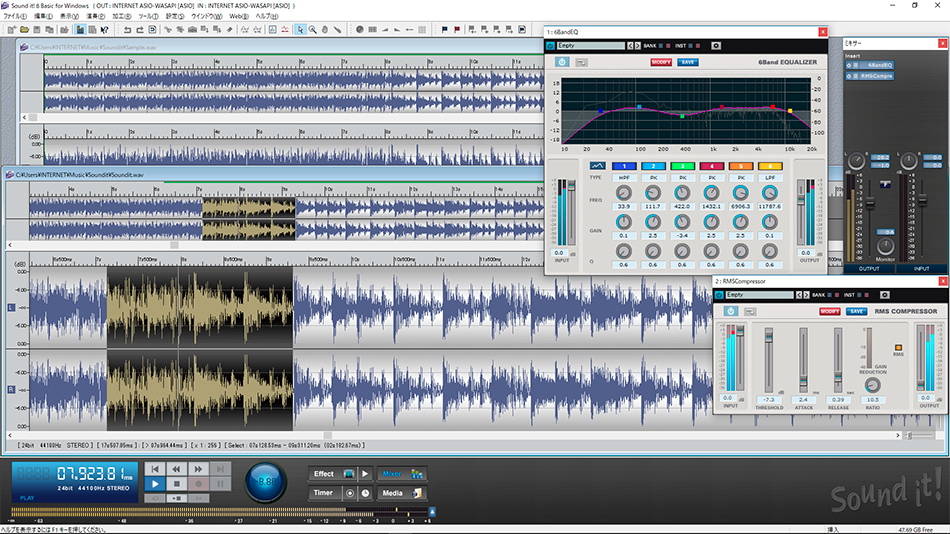The image size is (950, 534).
Task: Select the pencil draw tool
Action: click(337, 29)
